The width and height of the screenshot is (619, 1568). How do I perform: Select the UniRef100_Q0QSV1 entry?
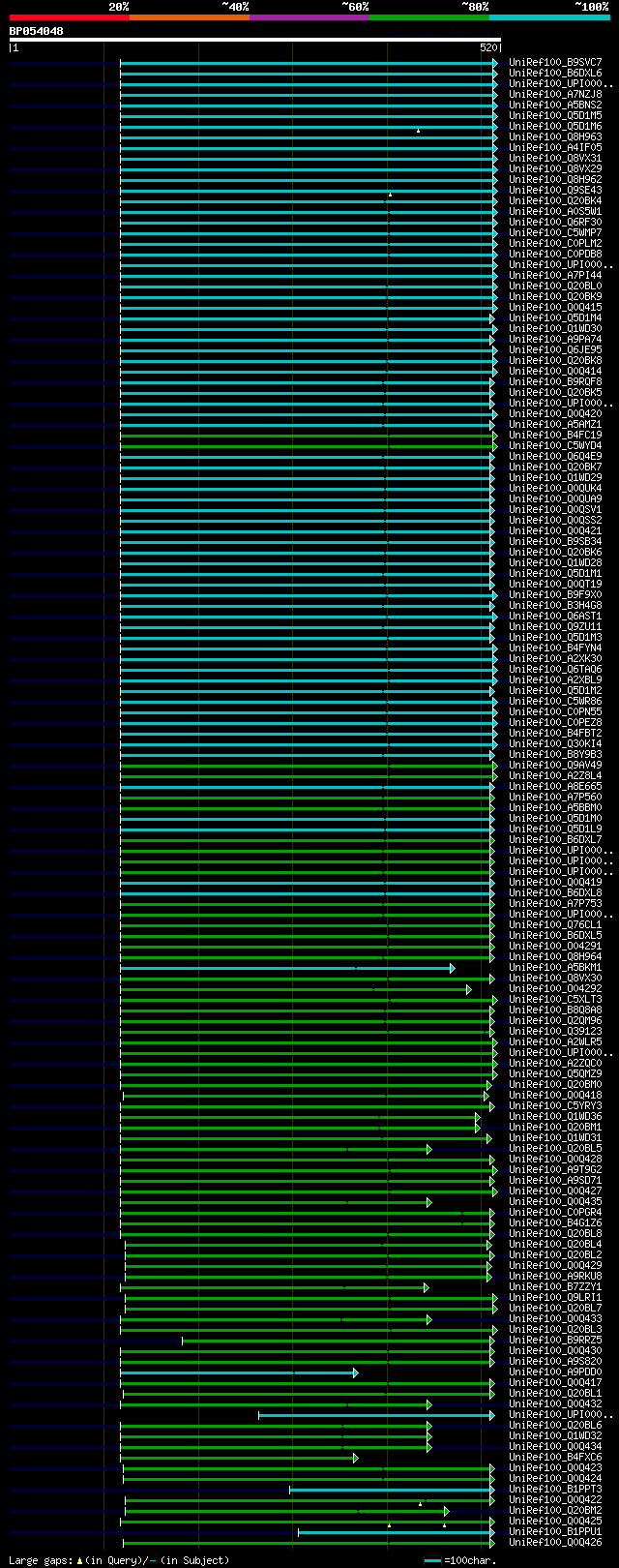[555, 509]
